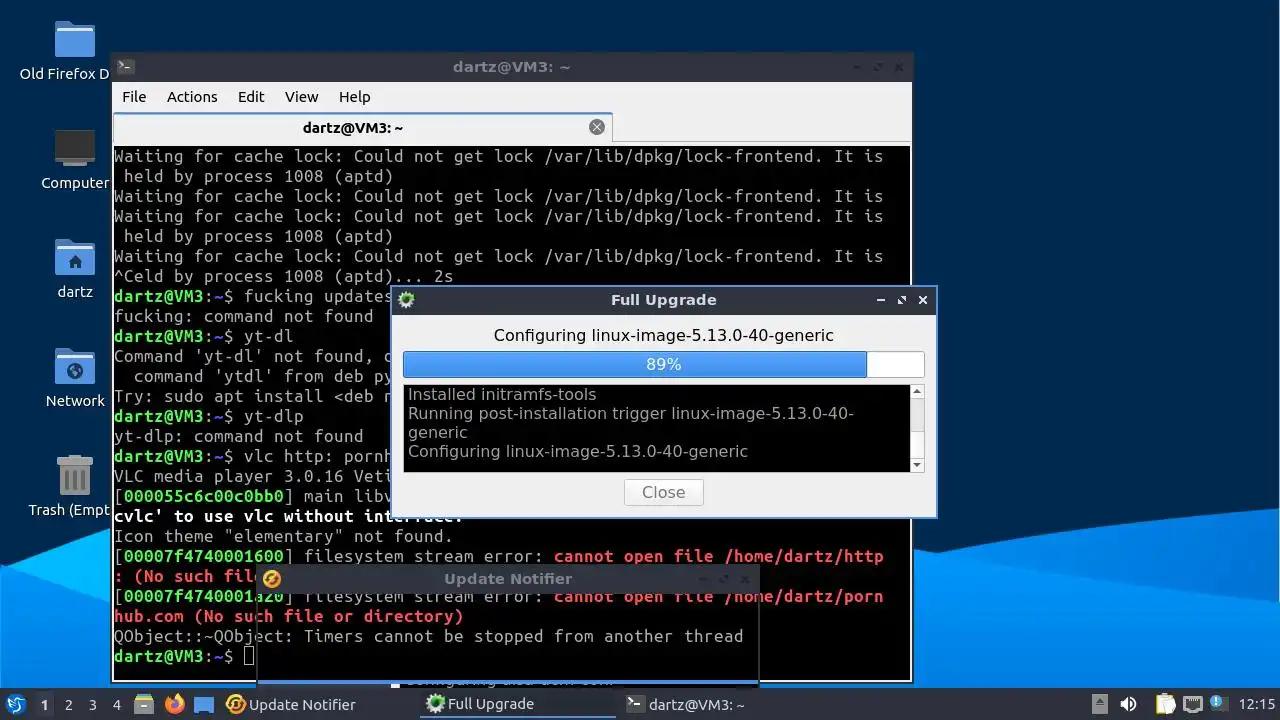Open Old Firefox Data desktop folder
Viewport: 1280px width, 720px height.
(74, 50)
